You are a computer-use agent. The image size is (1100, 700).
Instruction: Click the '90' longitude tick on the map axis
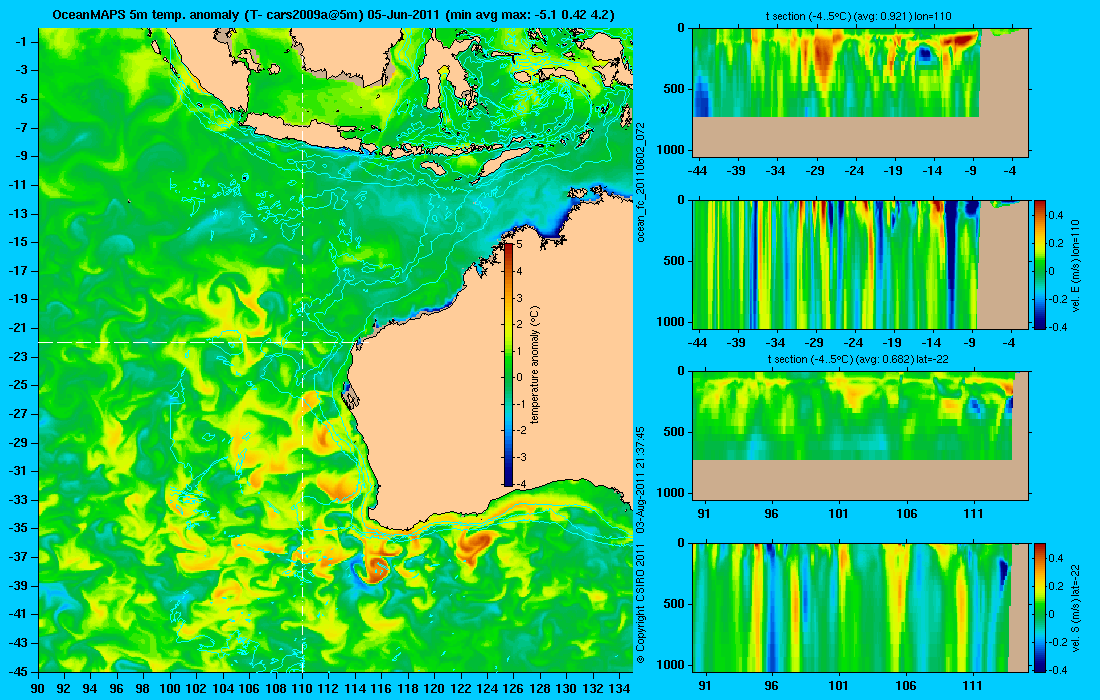(39, 689)
